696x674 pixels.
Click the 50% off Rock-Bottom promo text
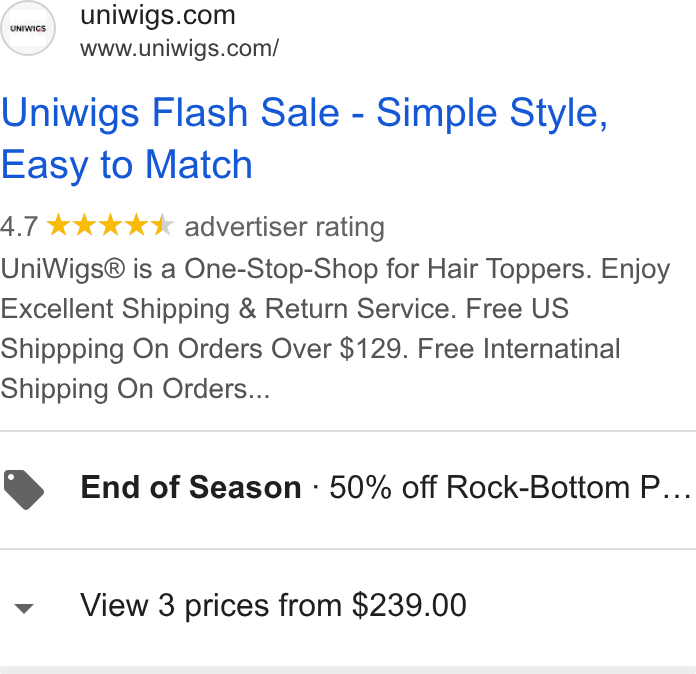tap(510, 488)
